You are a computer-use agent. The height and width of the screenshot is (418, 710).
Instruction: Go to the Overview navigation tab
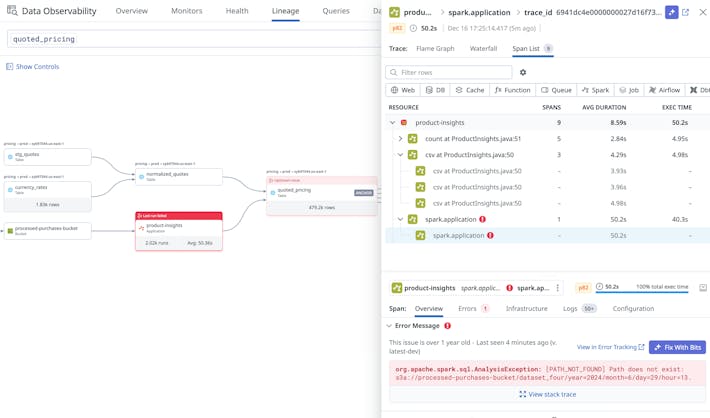[x=132, y=11]
